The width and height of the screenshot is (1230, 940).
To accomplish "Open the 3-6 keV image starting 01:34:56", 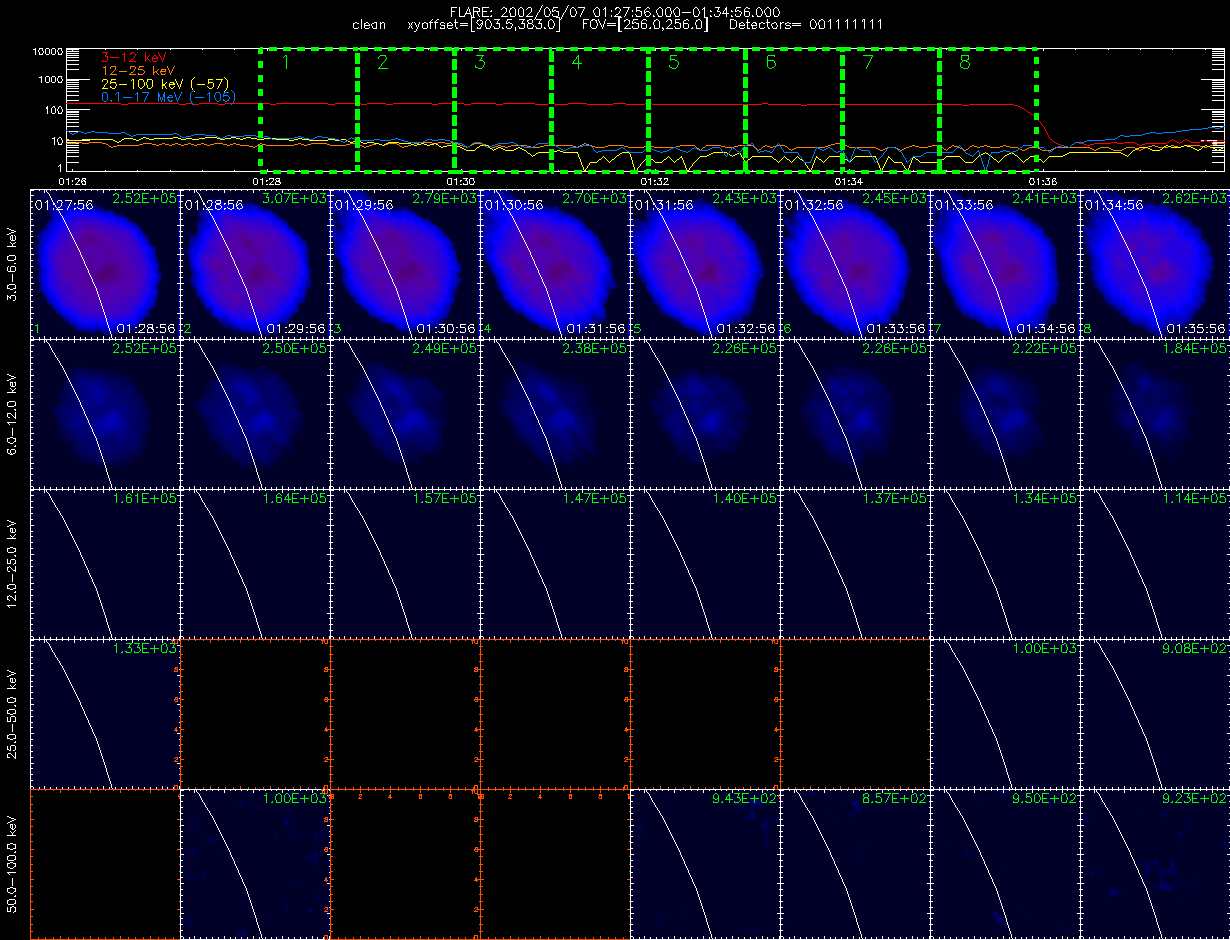I will [x=1155, y=263].
